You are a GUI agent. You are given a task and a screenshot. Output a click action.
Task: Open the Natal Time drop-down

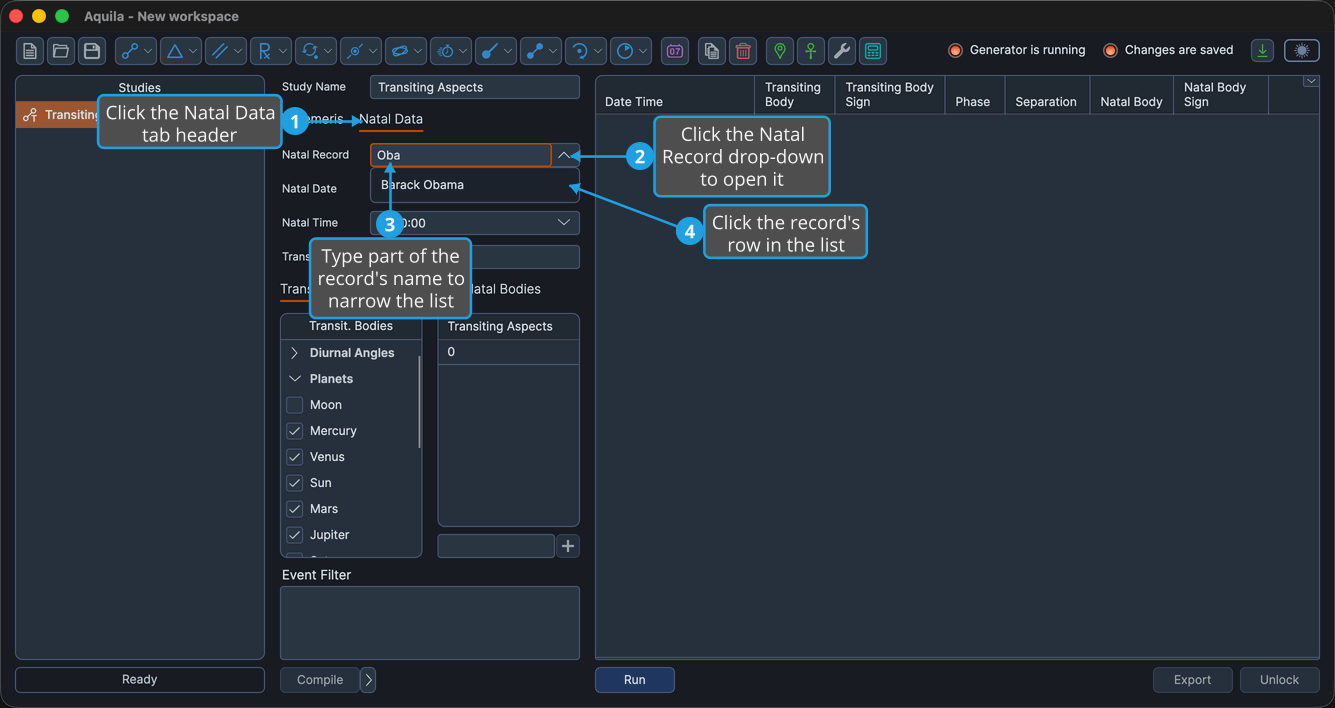pyautogui.click(x=564, y=223)
